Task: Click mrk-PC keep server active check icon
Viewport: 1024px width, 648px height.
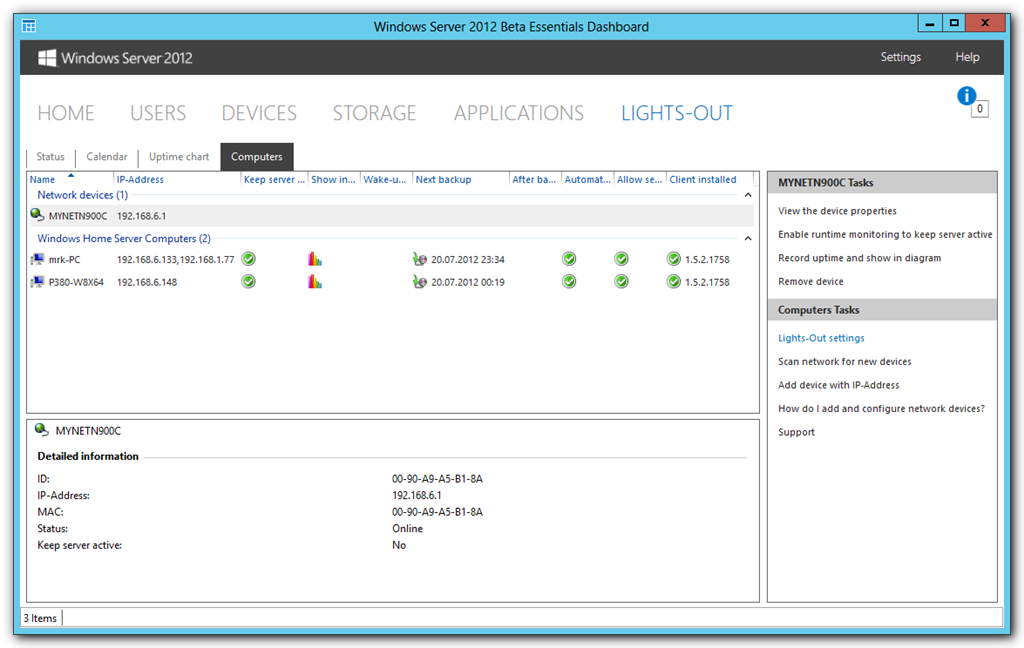Action: tap(248, 259)
